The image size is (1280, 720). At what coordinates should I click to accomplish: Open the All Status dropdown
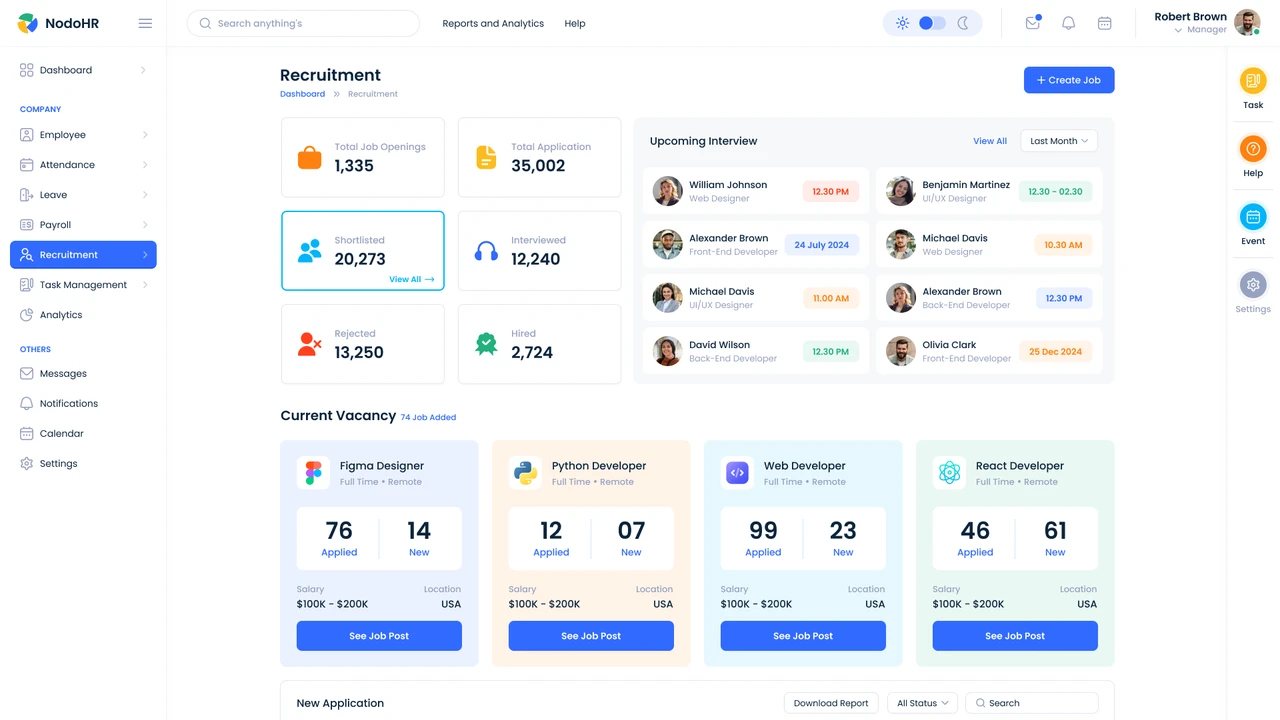pos(923,703)
